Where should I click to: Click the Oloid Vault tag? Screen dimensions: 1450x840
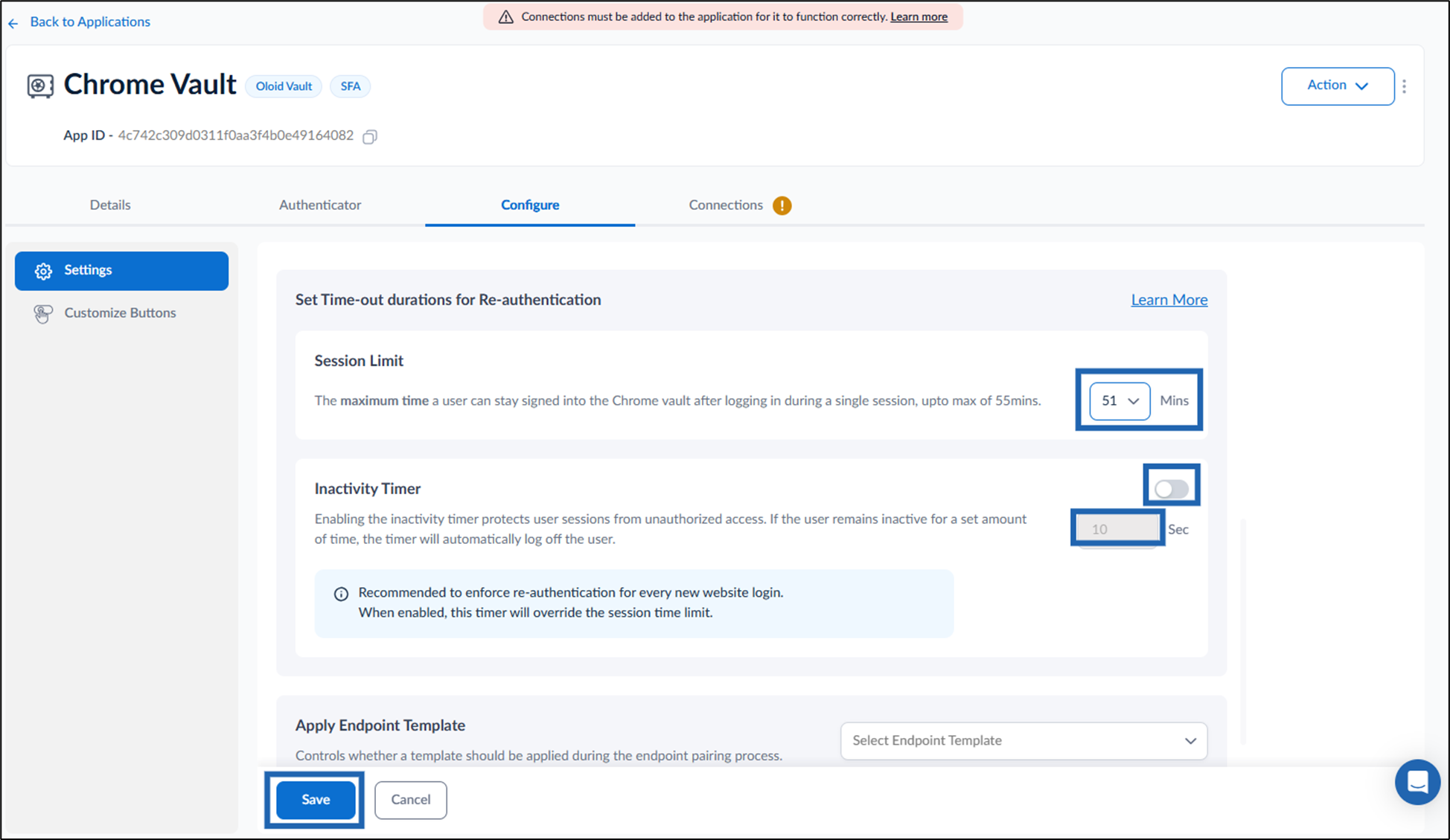pyautogui.click(x=284, y=86)
